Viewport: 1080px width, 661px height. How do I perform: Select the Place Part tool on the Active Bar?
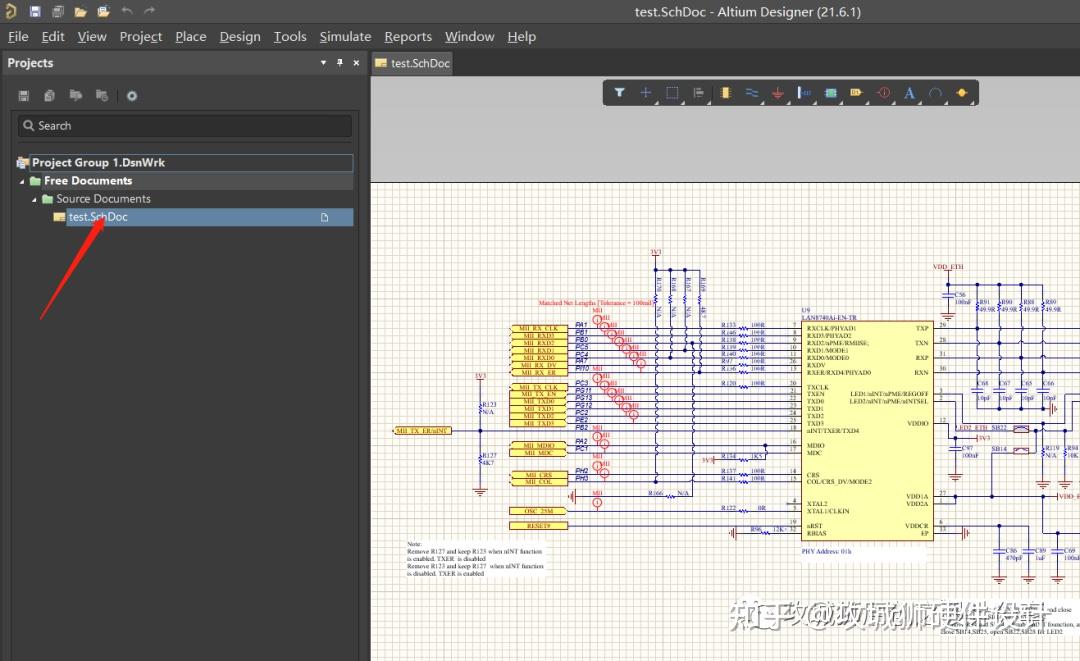(x=725, y=92)
